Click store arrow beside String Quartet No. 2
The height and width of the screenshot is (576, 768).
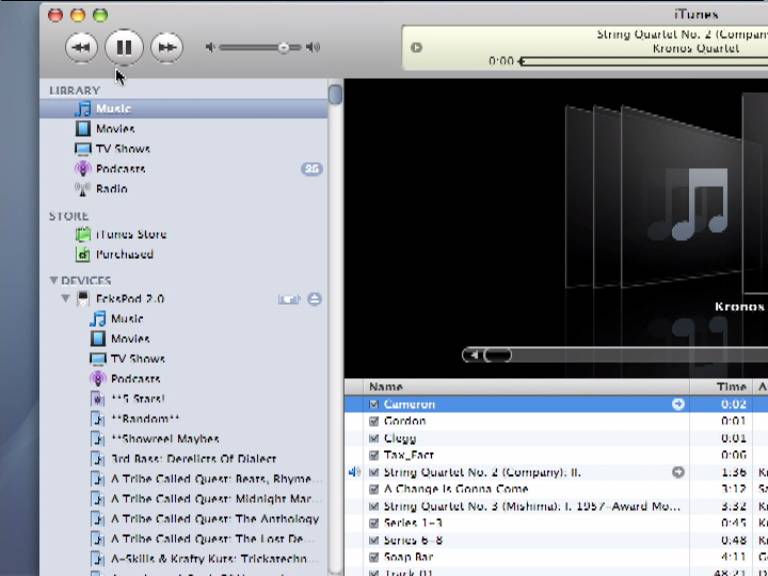678,472
